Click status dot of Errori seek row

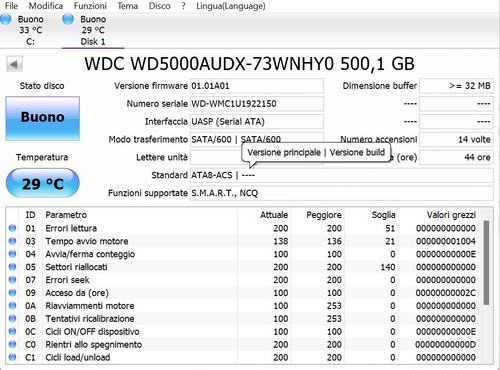(x=12, y=280)
